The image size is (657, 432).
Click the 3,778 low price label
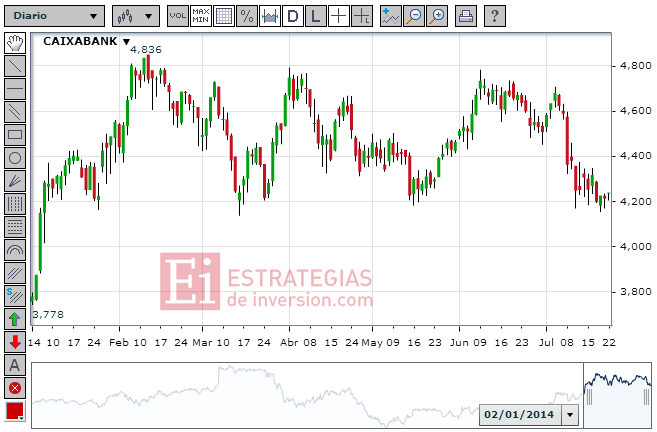pyautogui.click(x=48, y=314)
